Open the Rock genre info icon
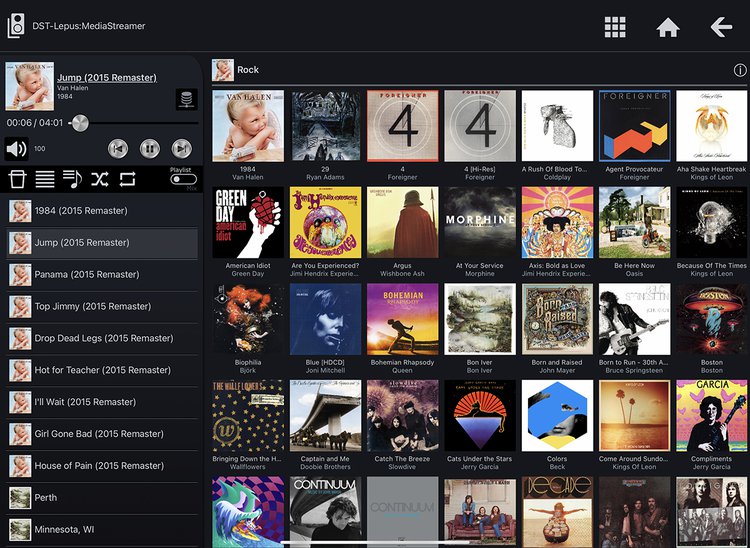750x548 pixels. 740,70
